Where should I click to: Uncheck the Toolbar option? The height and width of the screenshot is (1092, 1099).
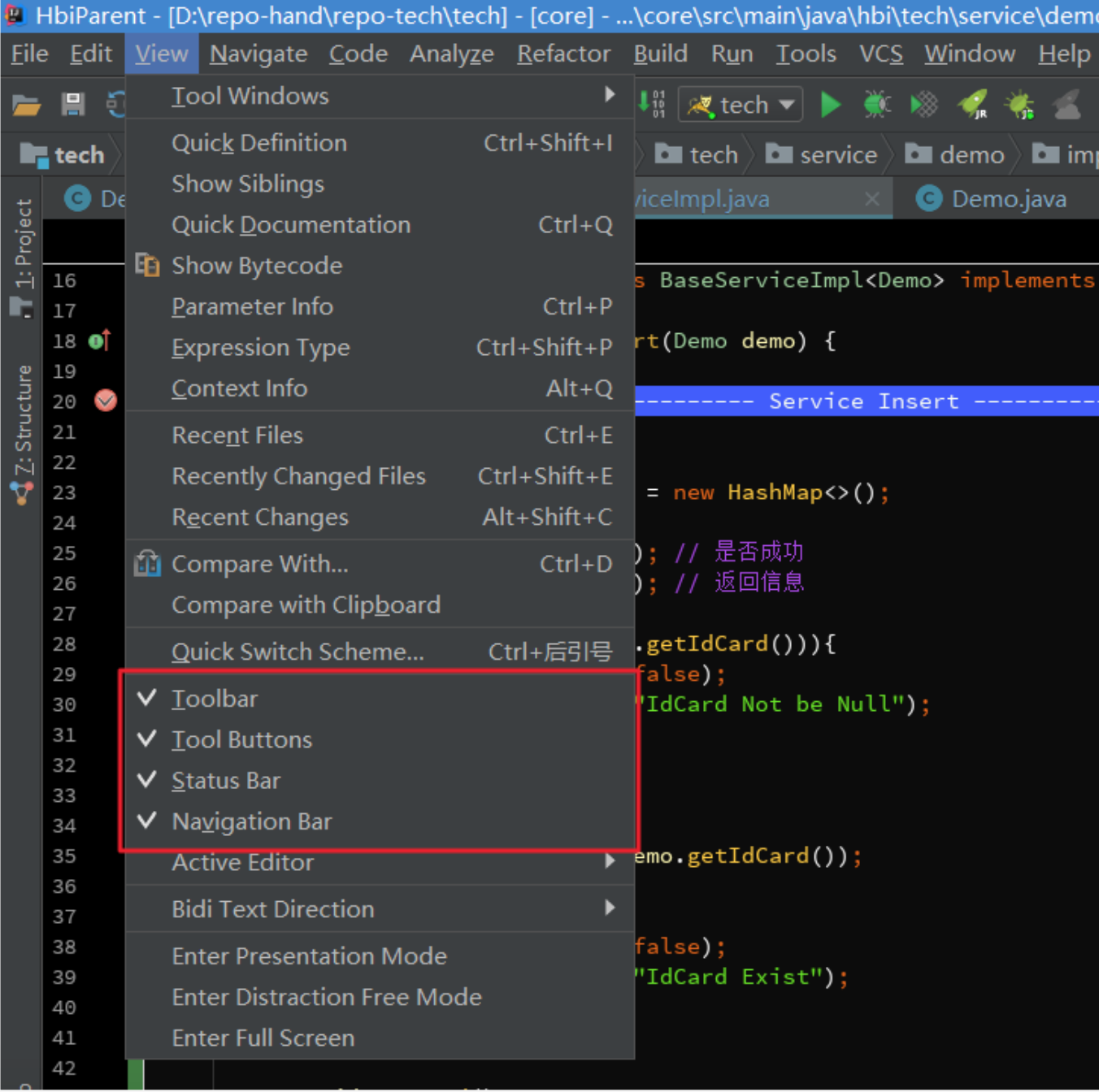coord(215,699)
